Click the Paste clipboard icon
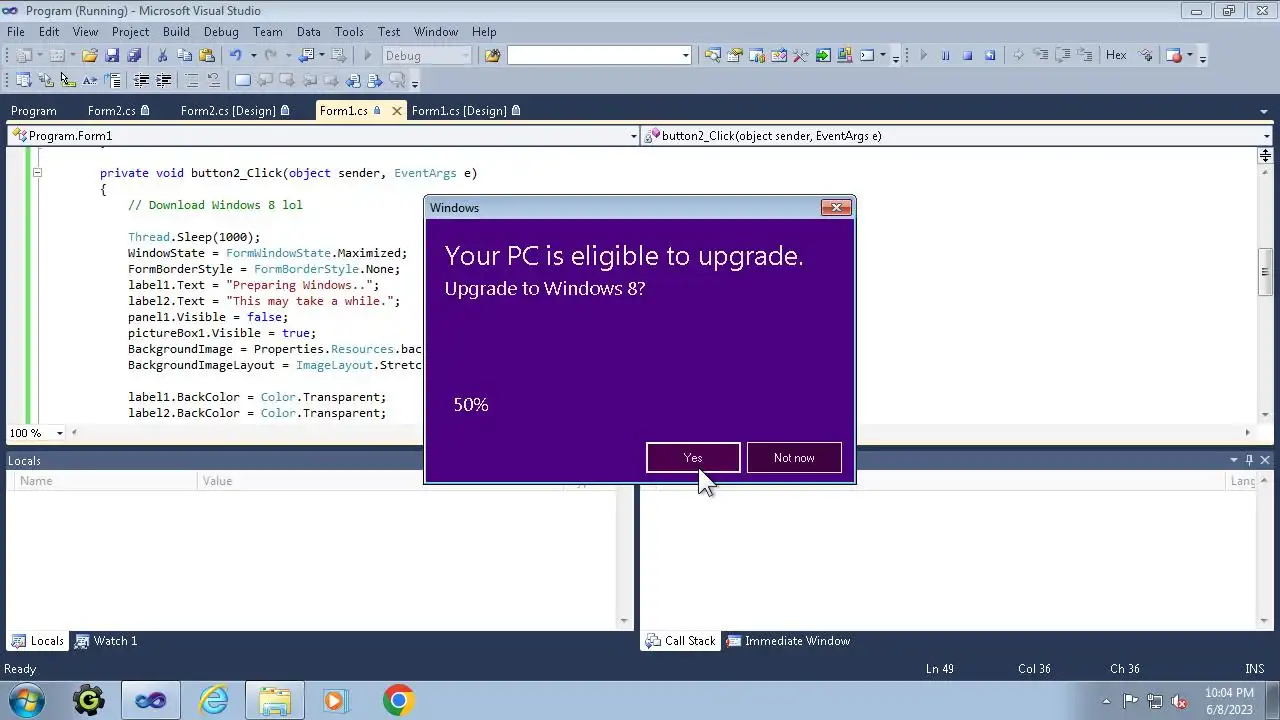Screen dimensions: 1280x720 [207, 56]
